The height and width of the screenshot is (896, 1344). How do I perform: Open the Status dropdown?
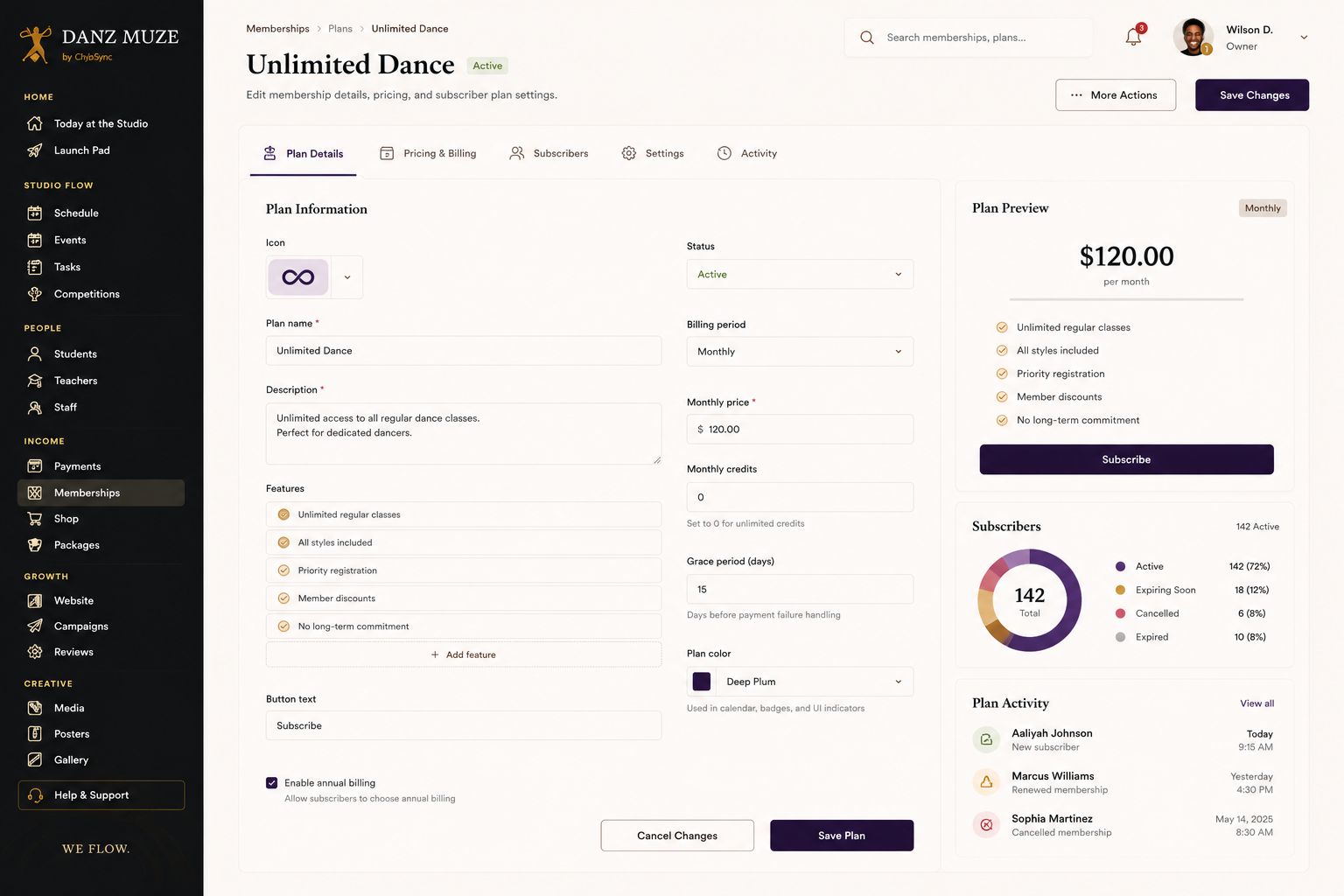pyautogui.click(x=800, y=274)
